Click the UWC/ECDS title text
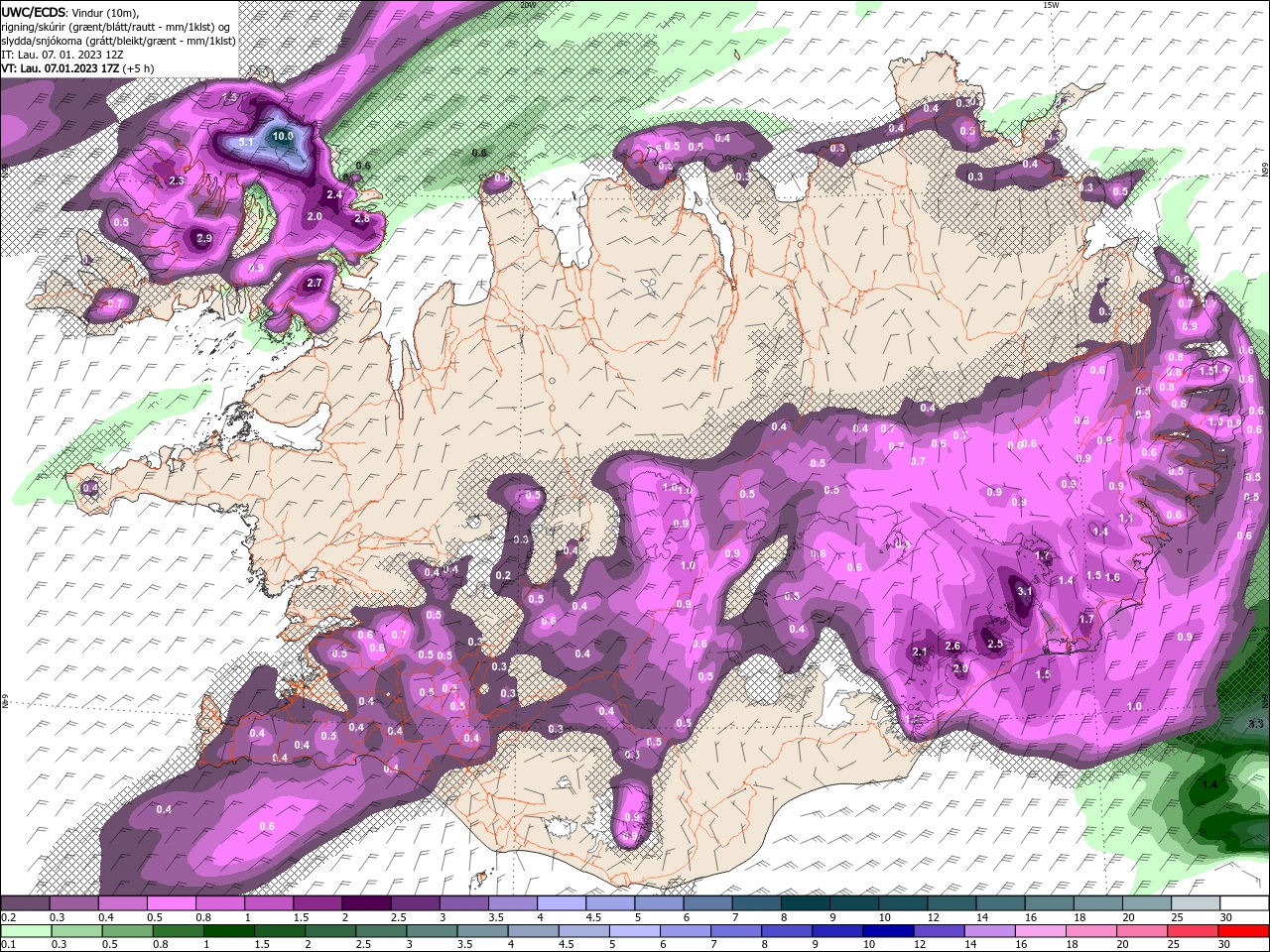1270x952 pixels. (35, 12)
